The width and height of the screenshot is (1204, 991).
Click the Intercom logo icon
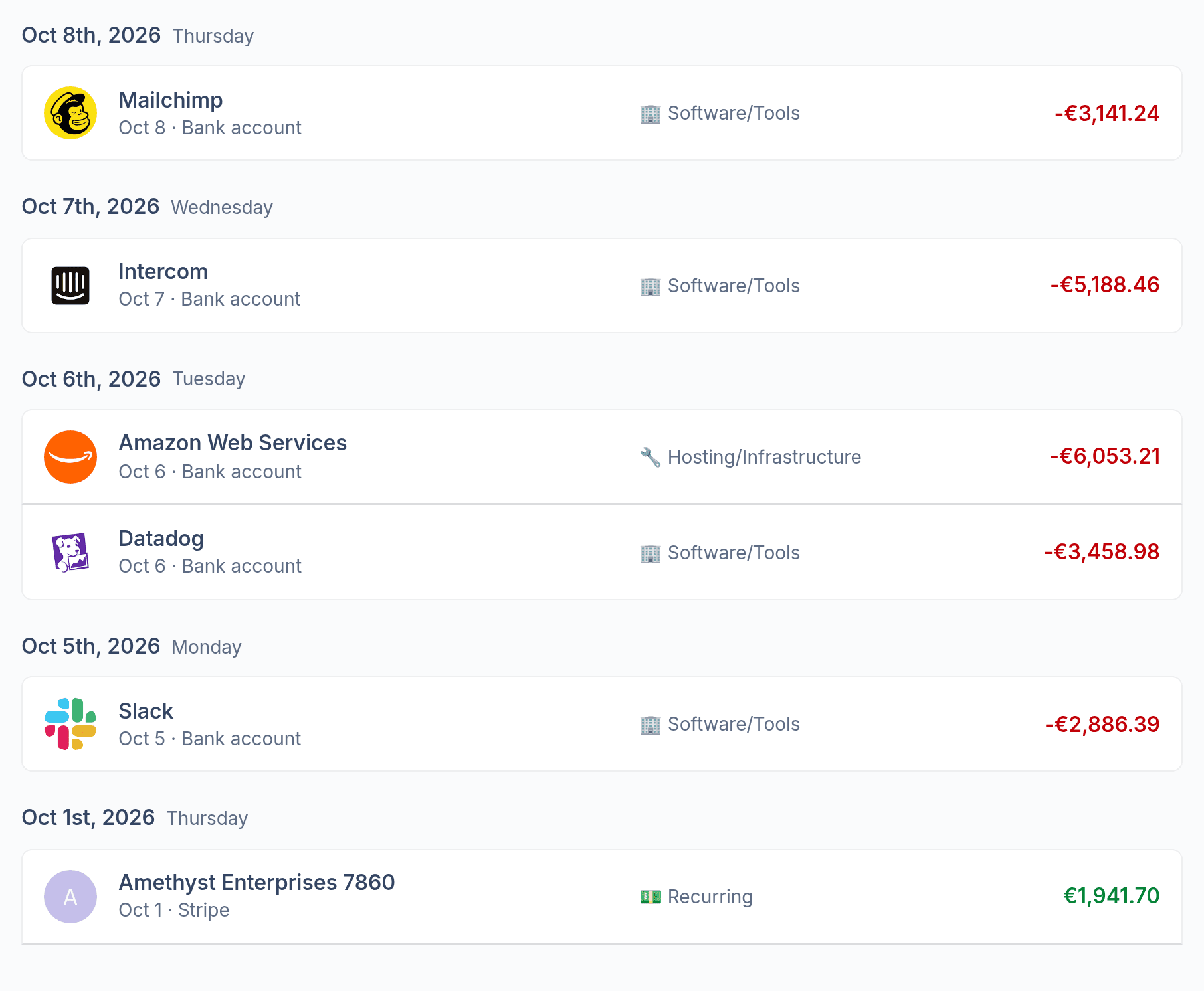click(x=70, y=286)
